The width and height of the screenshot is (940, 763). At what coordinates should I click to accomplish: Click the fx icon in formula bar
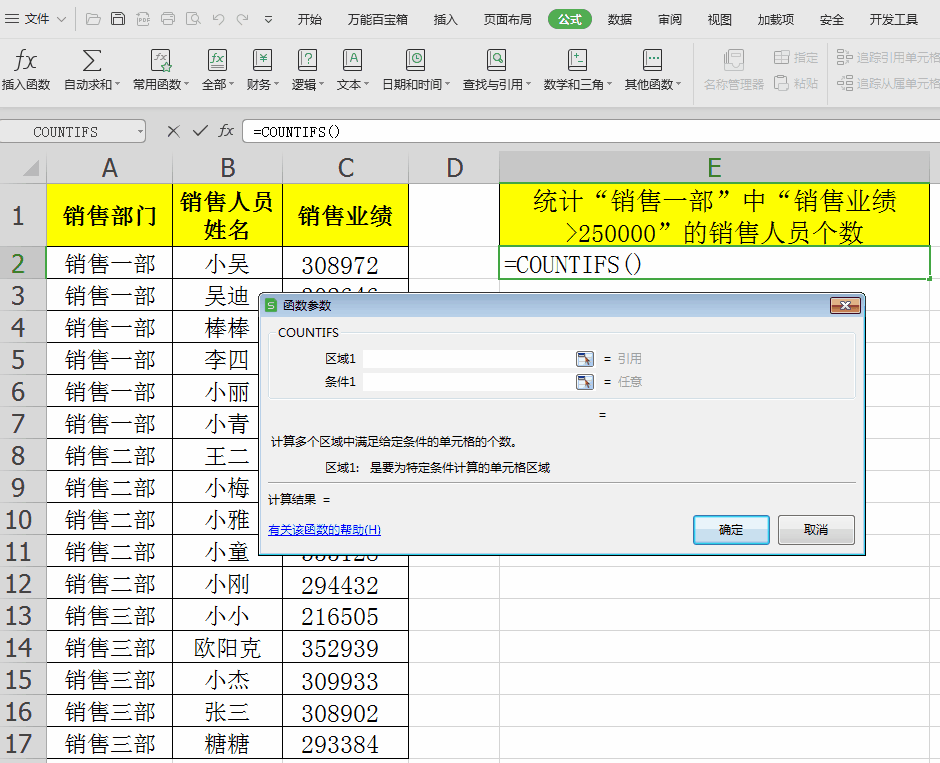pos(226,131)
